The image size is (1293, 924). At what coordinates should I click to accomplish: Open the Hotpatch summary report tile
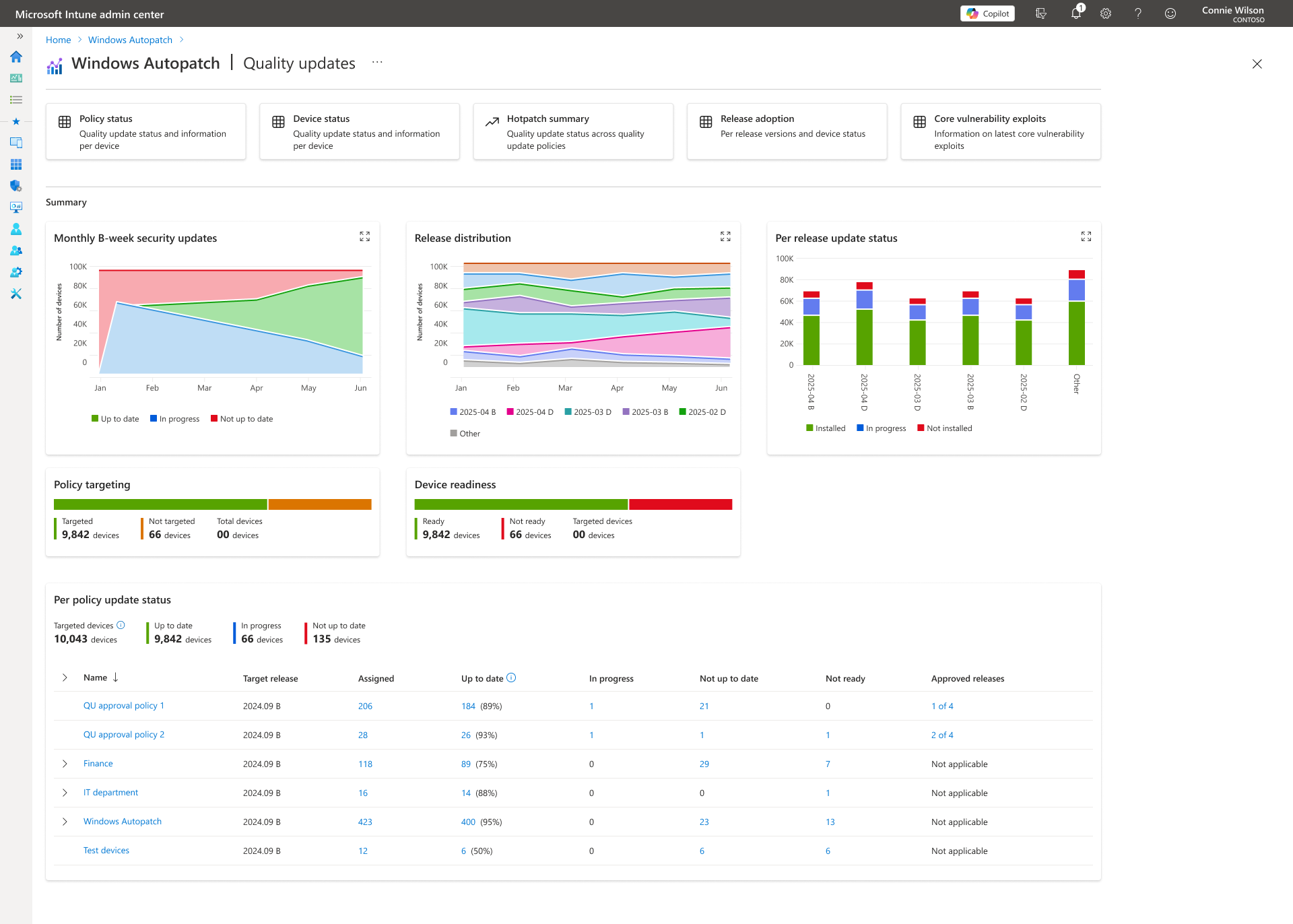click(x=573, y=131)
